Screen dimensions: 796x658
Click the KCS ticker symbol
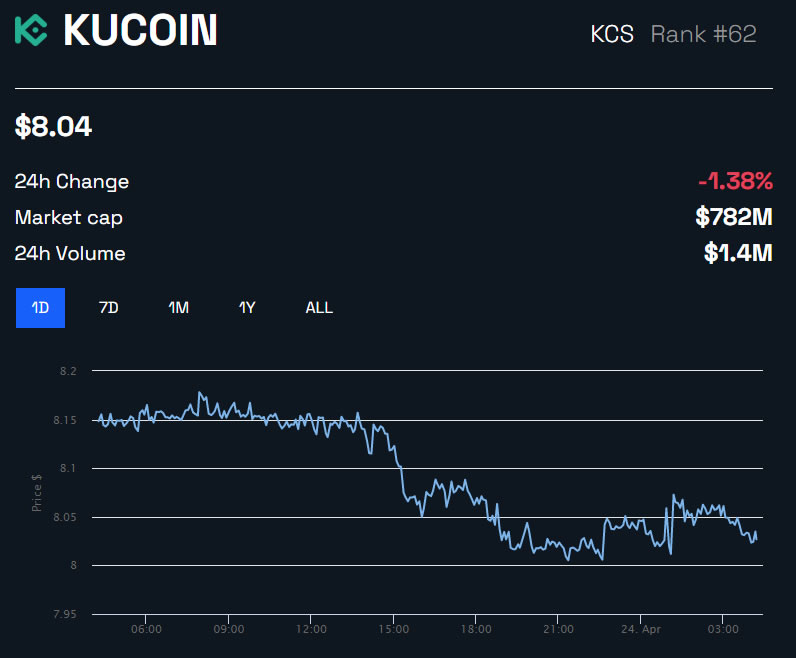pos(612,34)
